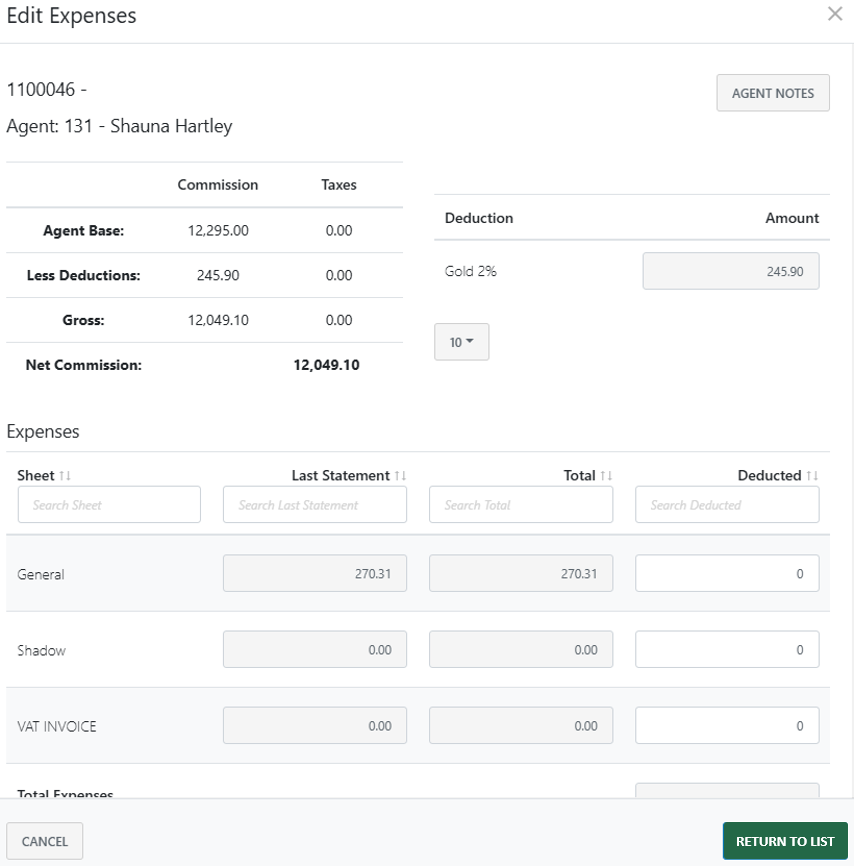This screenshot has width=854, height=866.
Task: Select the Deducted input for Shadow
Action: [x=726, y=649]
